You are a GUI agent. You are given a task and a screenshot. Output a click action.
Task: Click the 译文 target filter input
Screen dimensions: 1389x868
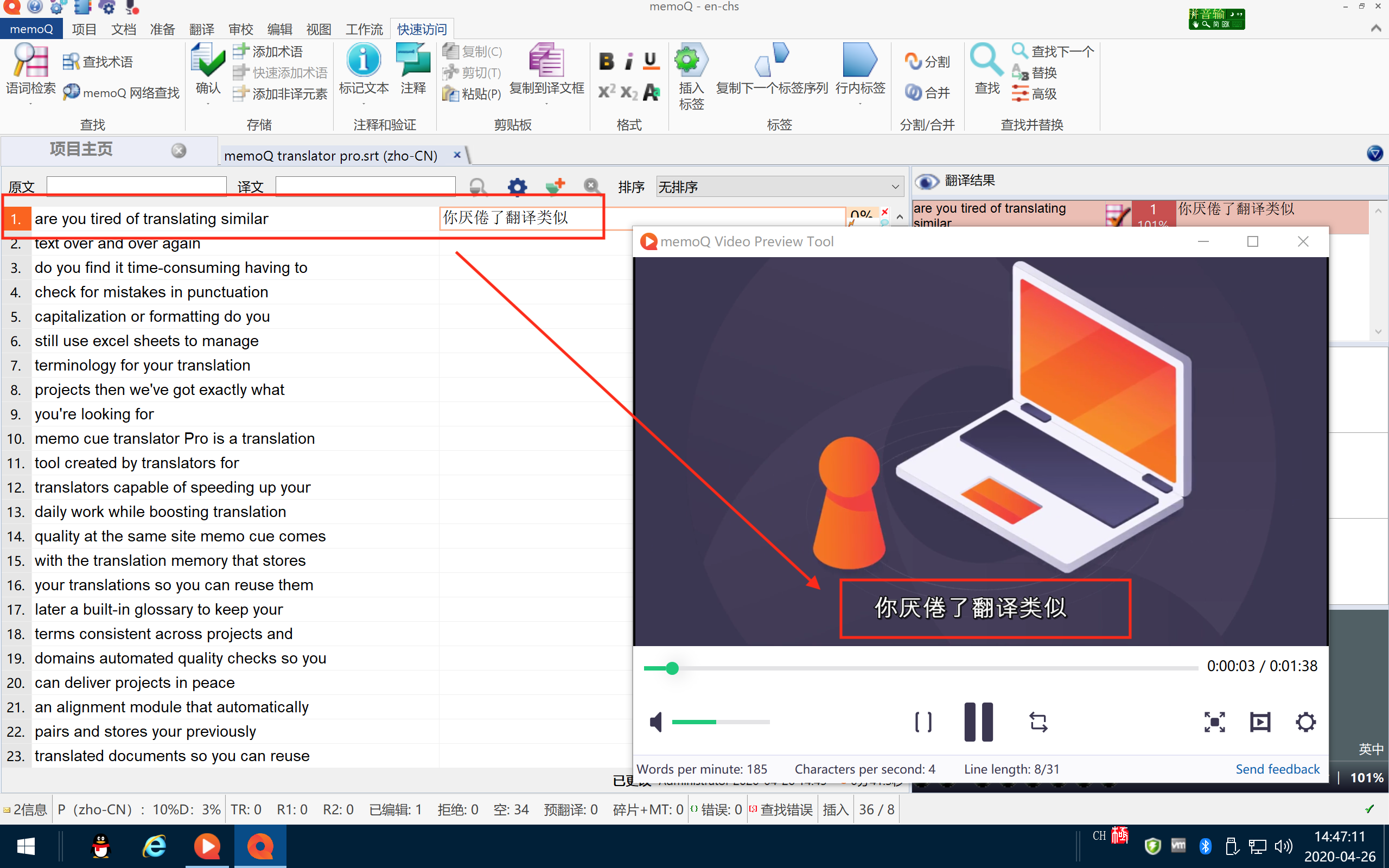coord(365,186)
